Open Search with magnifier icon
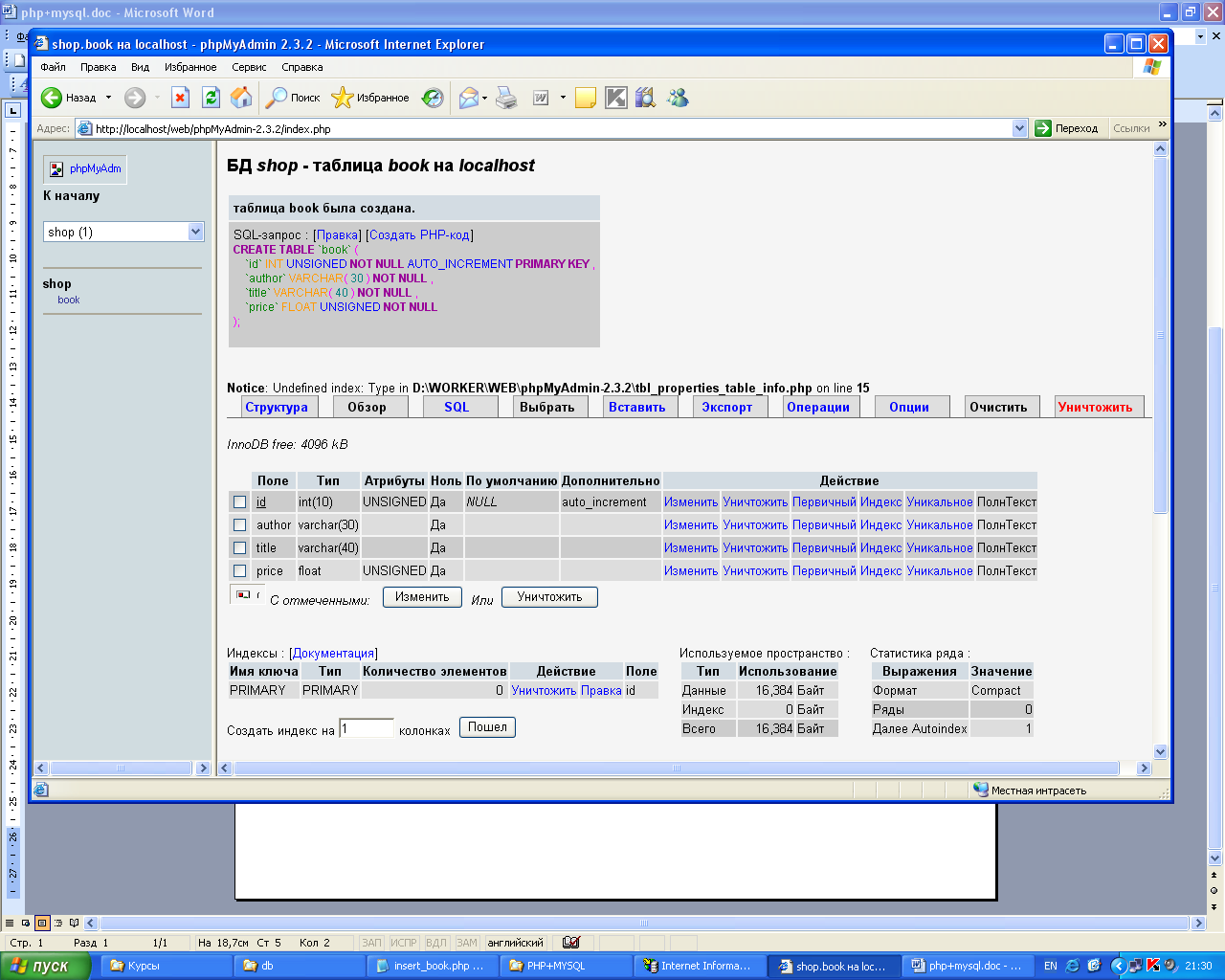1225x980 pixels. click(x=277, y=98)
